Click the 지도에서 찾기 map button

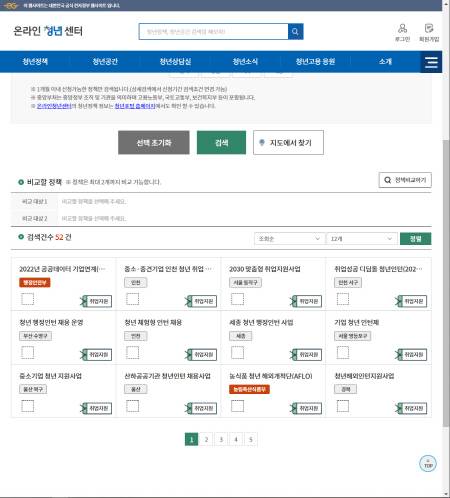(288, 143)
